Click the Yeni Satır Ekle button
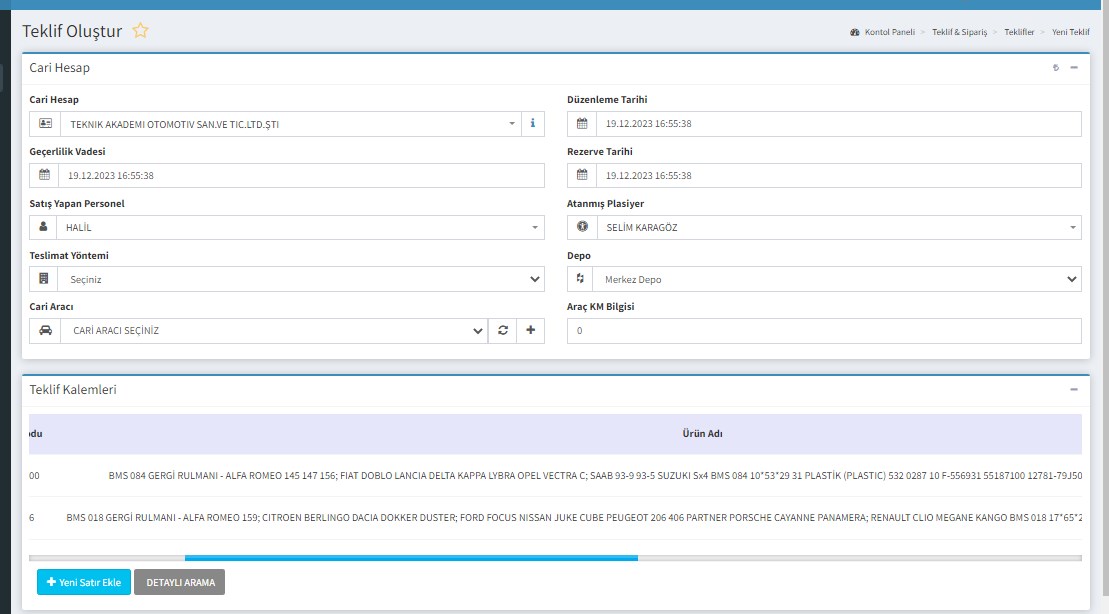 (x=84, y=582)
